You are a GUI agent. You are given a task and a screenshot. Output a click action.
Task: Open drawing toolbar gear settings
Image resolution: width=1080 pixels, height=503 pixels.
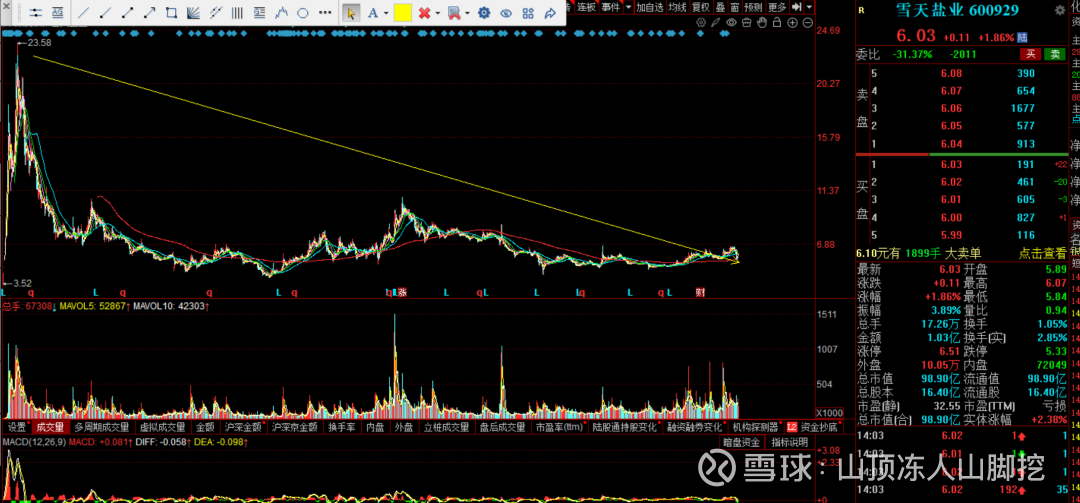(x=484, y=12)
